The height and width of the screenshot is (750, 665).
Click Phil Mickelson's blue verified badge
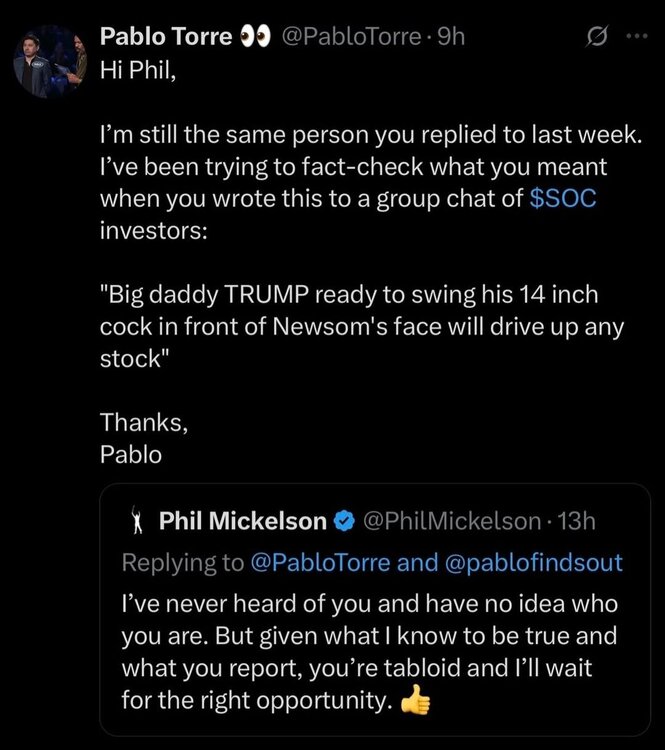pos(345,521)
